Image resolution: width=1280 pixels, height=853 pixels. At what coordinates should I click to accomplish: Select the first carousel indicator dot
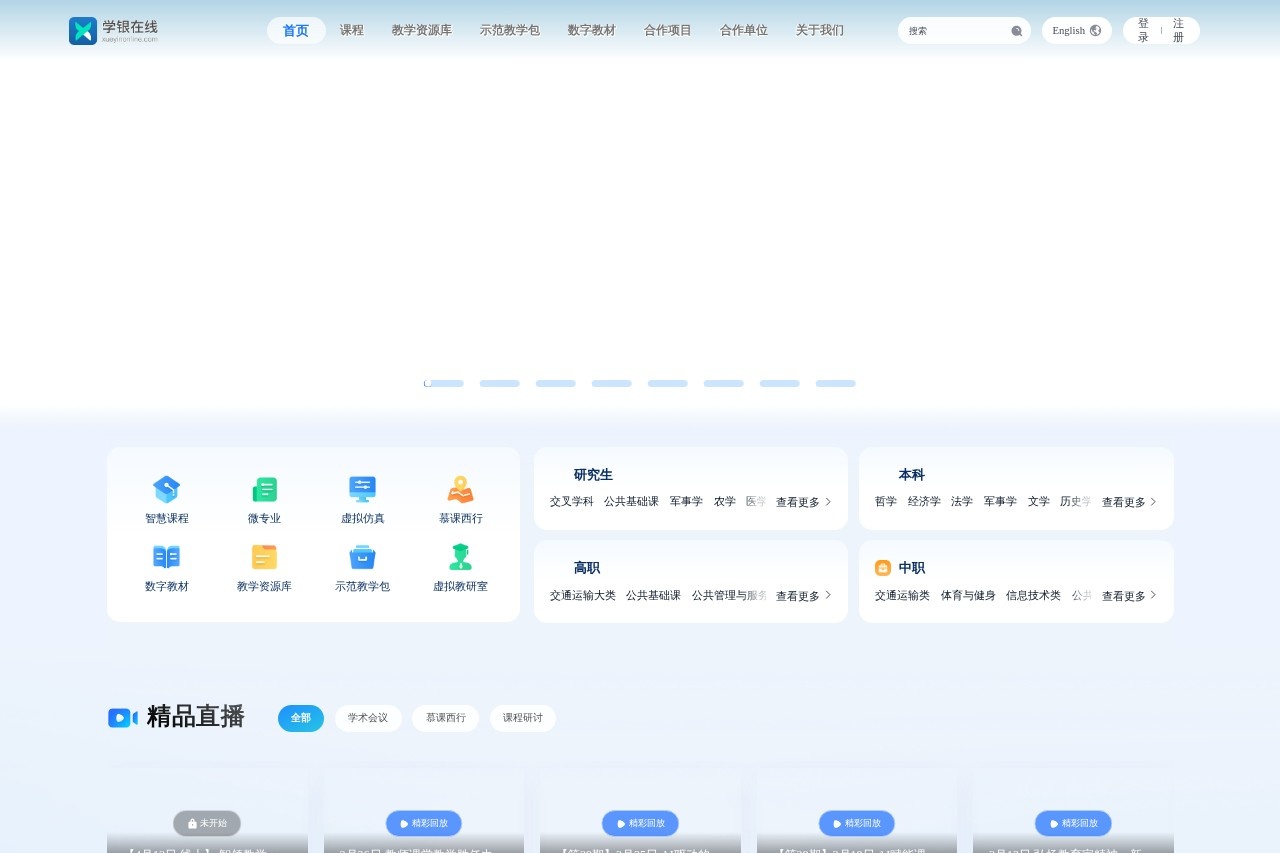tap(443, 383)
